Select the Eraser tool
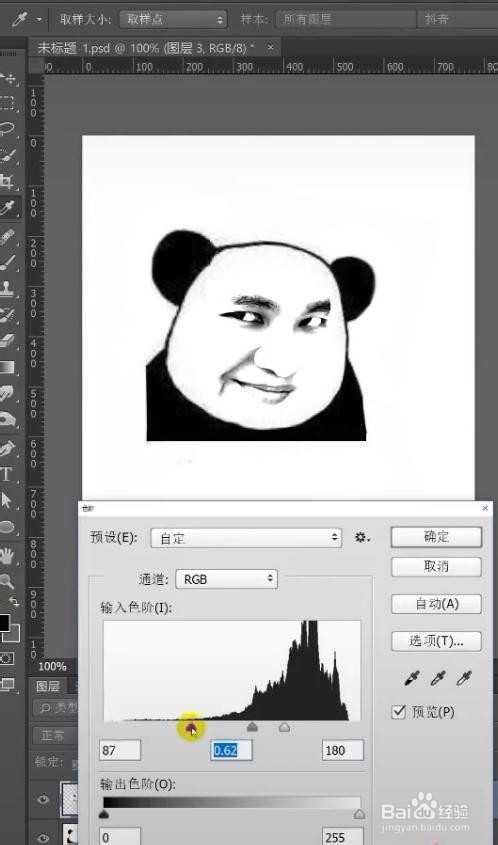Screen dimensions: 498x845 (x=8, y=341)
